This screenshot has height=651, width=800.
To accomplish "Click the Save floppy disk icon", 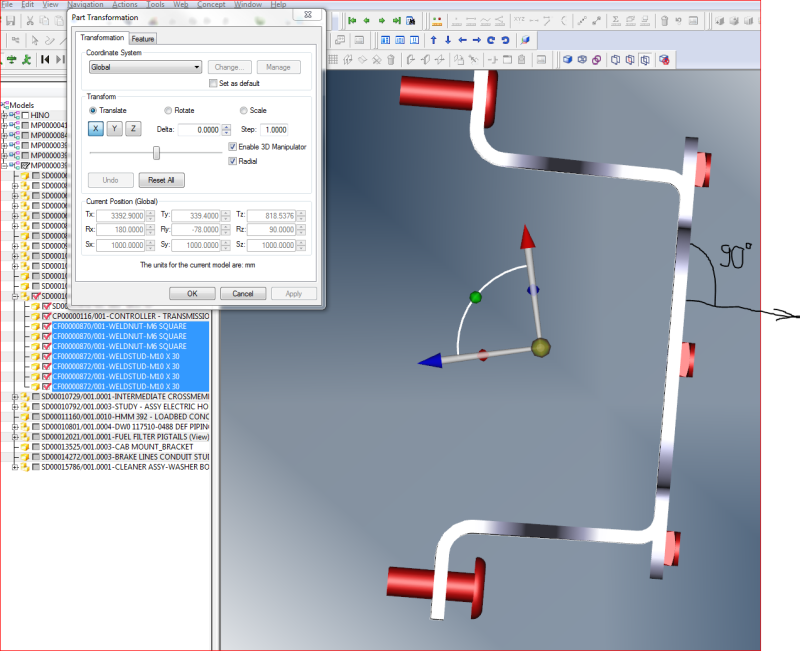I will point(10,21).
